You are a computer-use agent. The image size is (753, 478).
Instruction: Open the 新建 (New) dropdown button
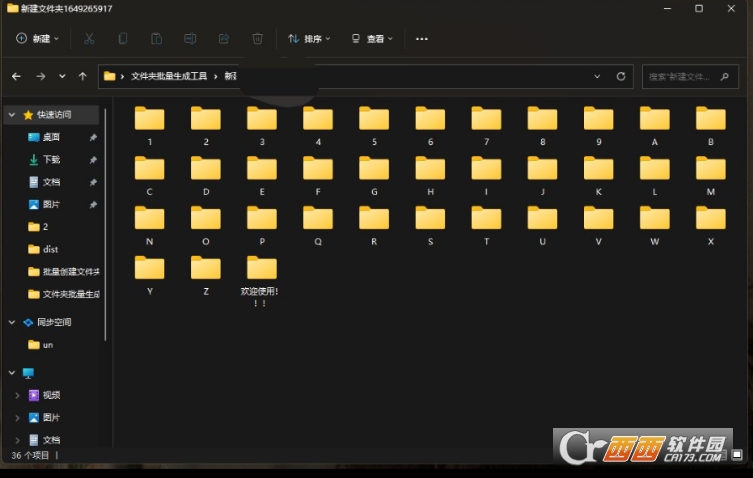38,39
